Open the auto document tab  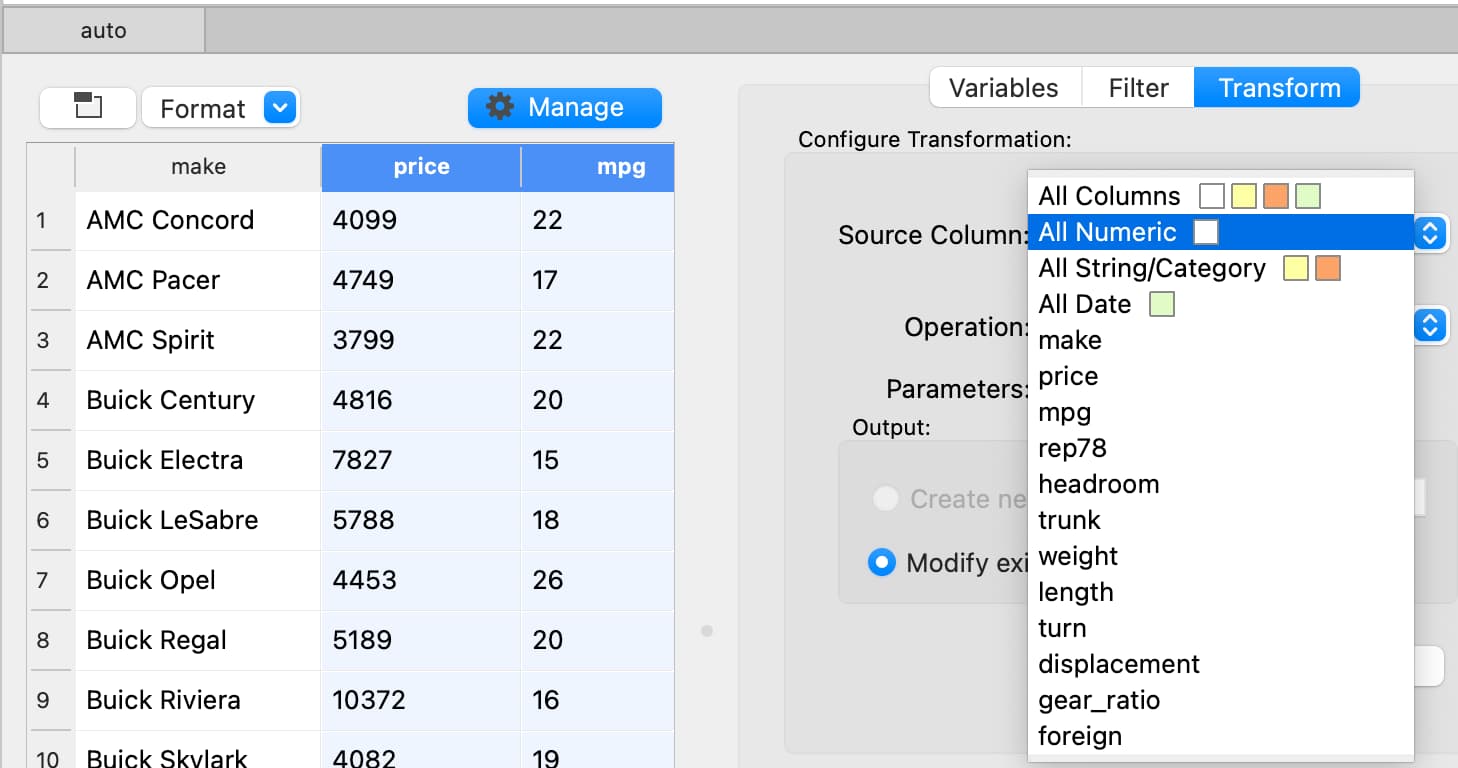point(103,31)
